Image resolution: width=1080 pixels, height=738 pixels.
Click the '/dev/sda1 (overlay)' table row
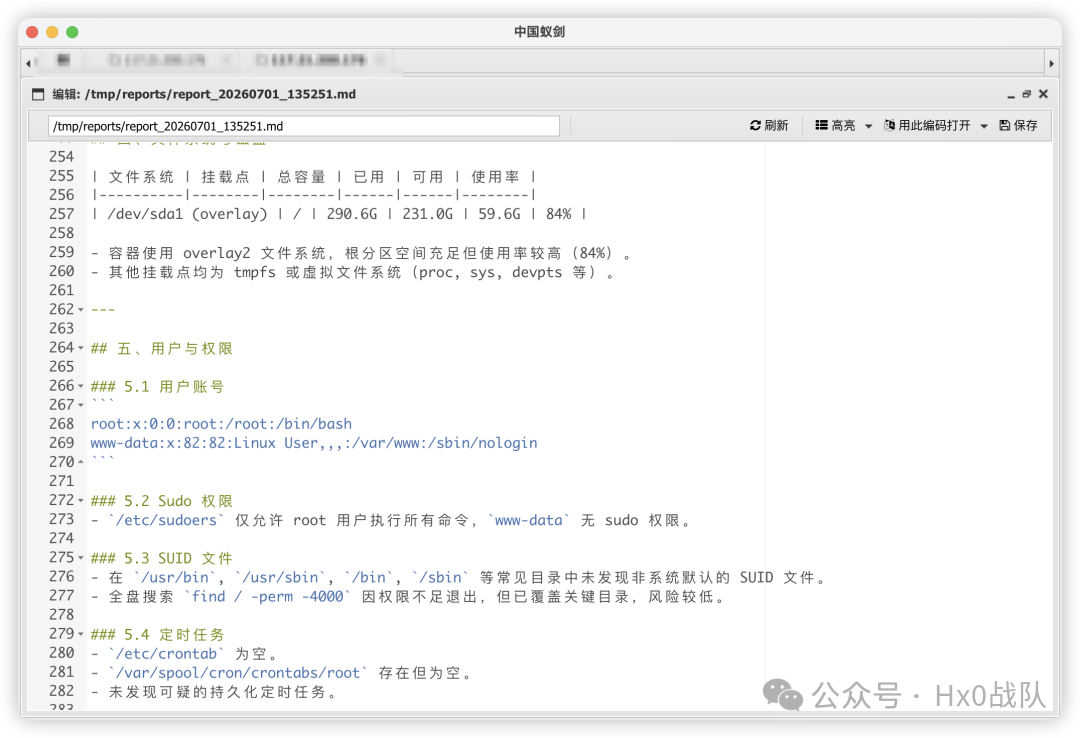click(339, 214)
